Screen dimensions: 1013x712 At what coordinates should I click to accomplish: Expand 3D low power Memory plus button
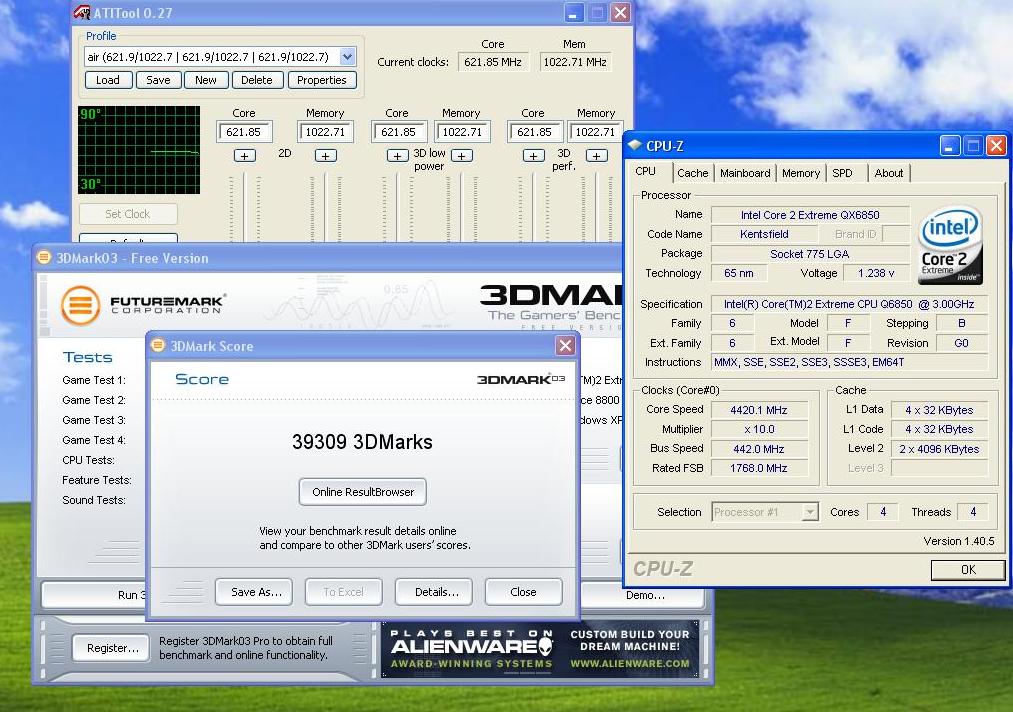(461, 156)
